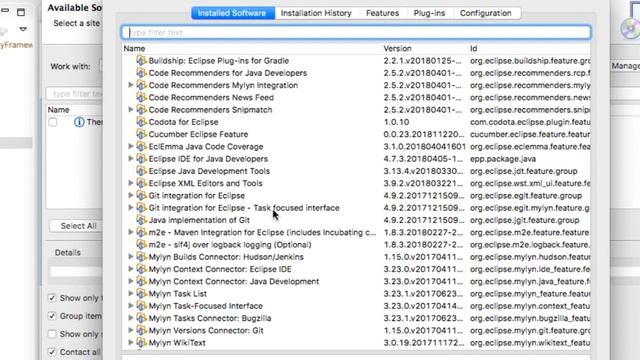Click the EclEmma Java Code Coverage icon
640x360 pixels.
(x=141, y=146)
